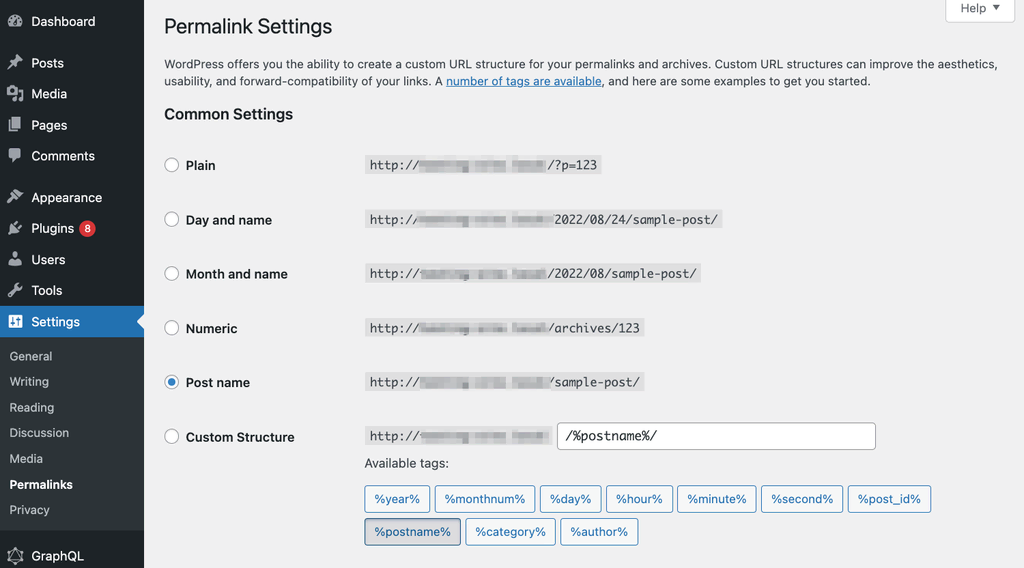Click the Posts pushpin icon

[x=15, y=63]
